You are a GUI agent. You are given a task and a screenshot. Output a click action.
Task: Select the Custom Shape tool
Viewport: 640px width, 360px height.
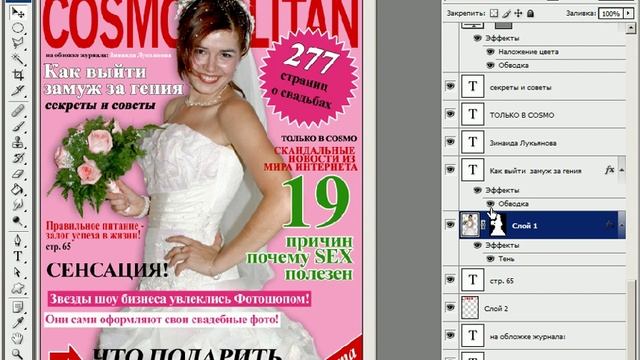pyautogui.click(x=18, y=288)
